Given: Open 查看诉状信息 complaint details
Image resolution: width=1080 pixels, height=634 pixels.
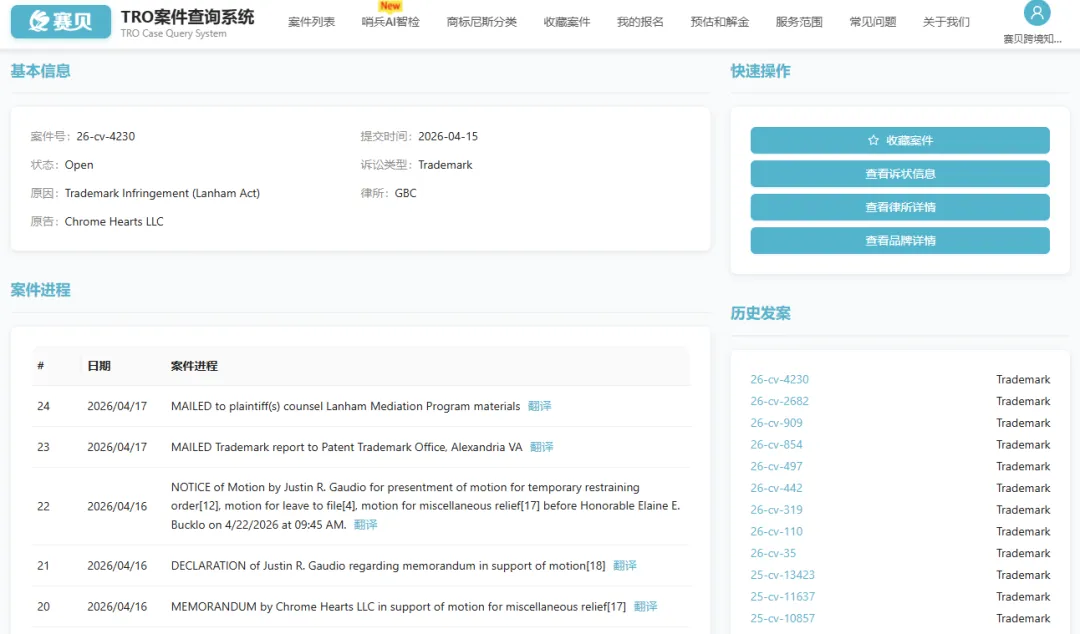Looking at the screenshot, I should 899,174.
